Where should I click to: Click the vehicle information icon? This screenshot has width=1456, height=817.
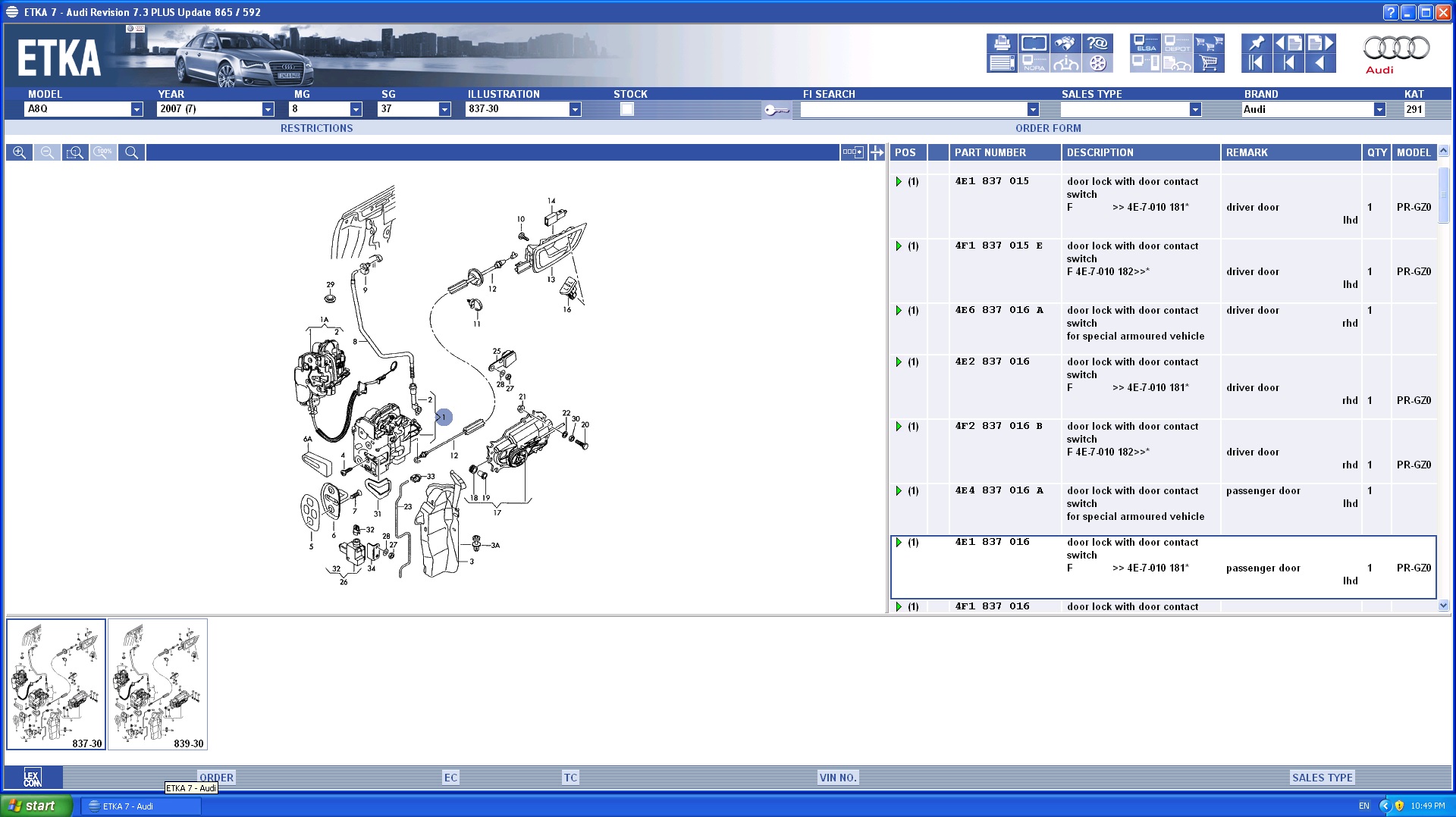[1065, 64]
